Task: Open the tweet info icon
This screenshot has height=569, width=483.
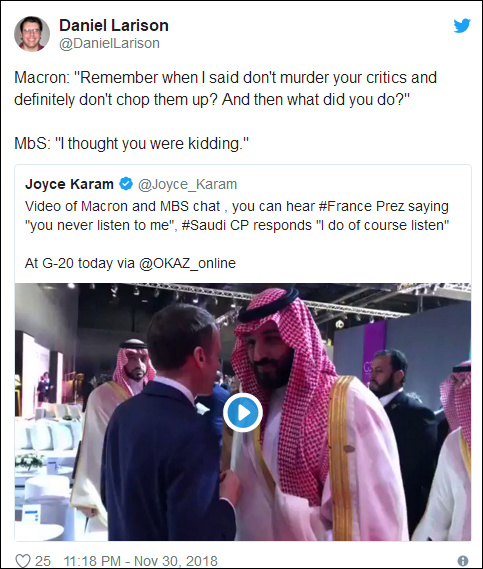Action: [x=463, y=561]
